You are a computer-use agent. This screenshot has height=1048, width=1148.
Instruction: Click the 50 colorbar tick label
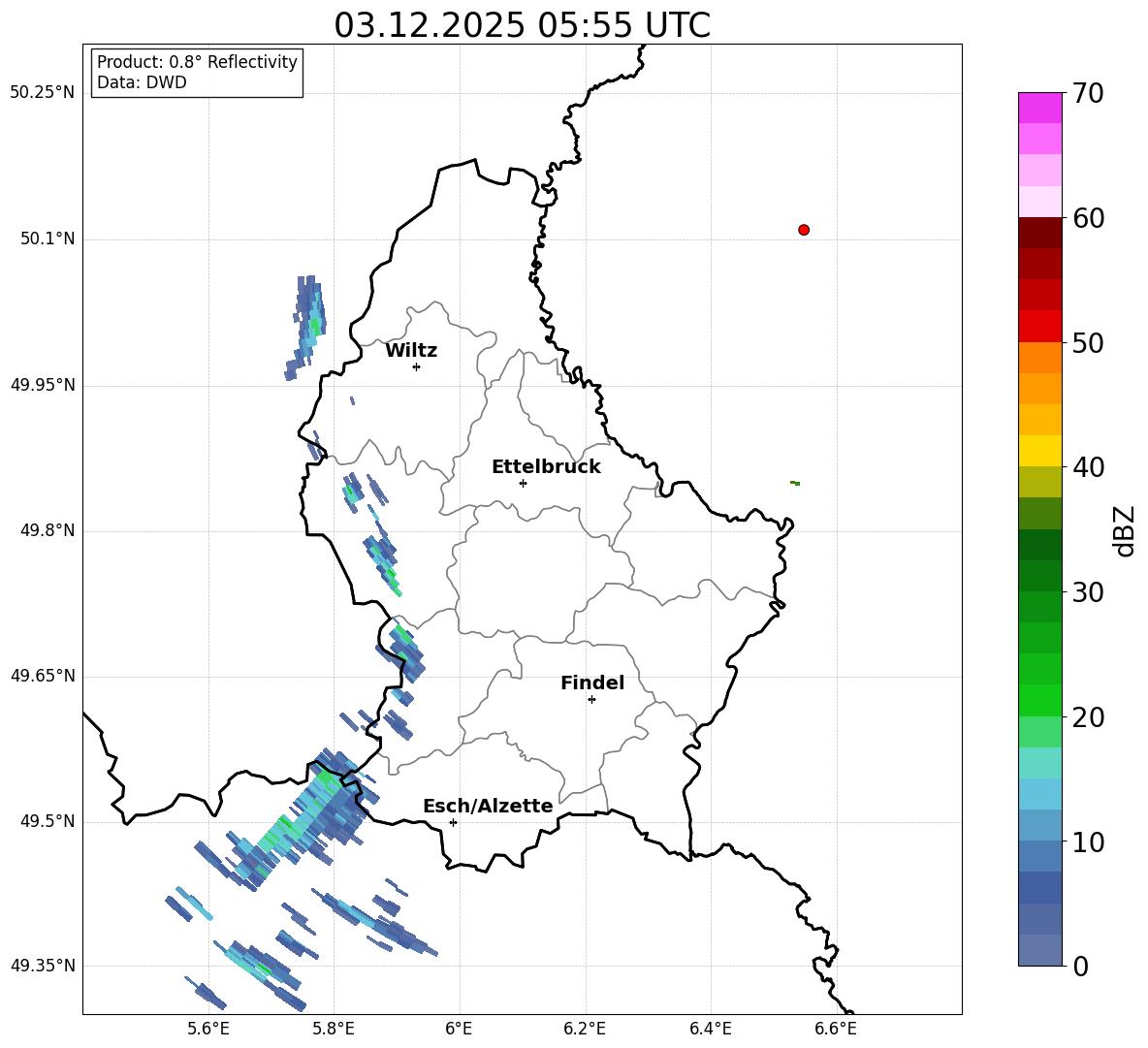click(x=1088, y=343)
